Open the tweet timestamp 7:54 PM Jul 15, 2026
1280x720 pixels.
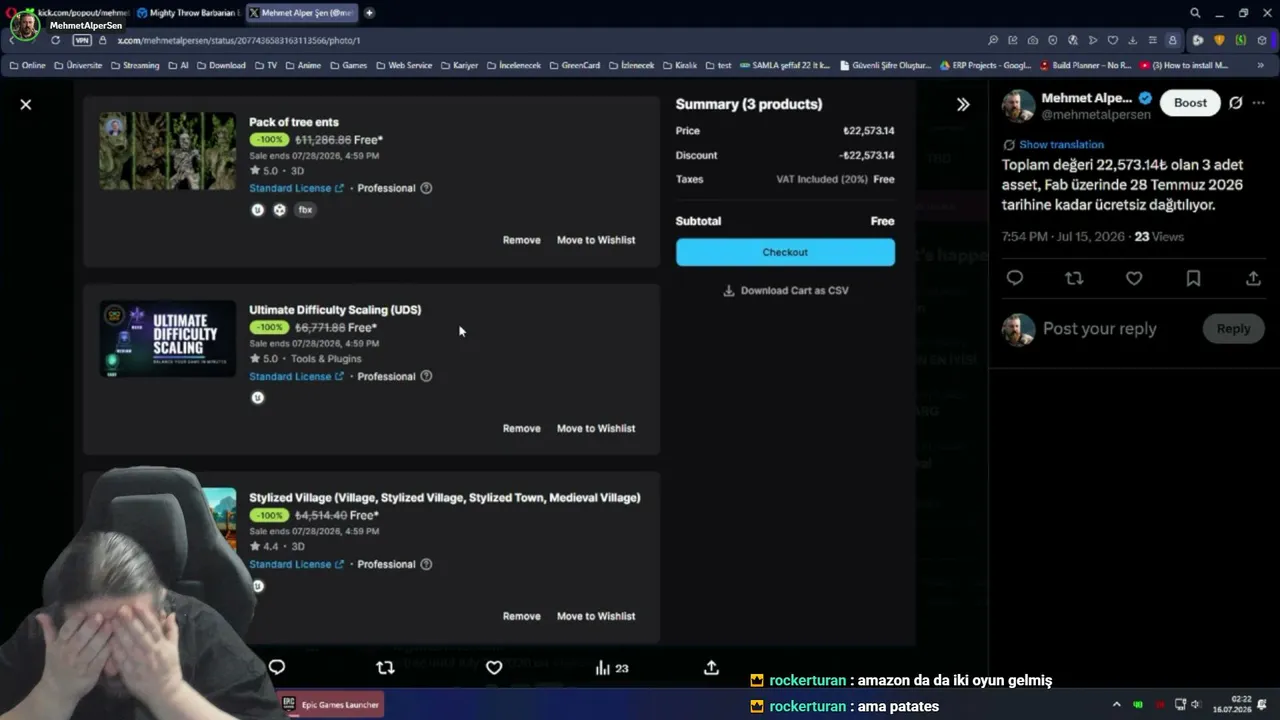[1062, 237]
